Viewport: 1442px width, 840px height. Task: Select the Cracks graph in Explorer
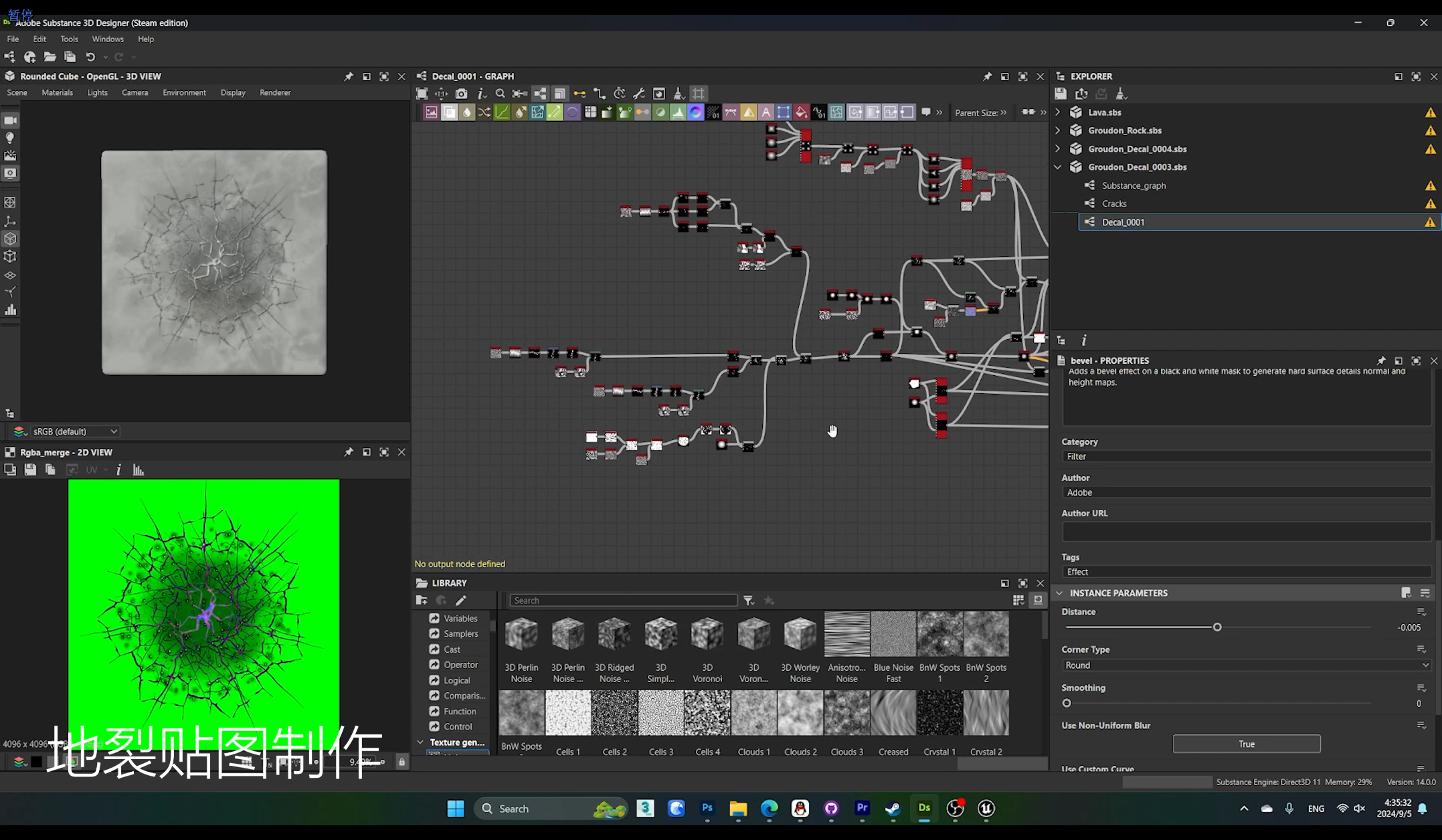(1114, 203)
